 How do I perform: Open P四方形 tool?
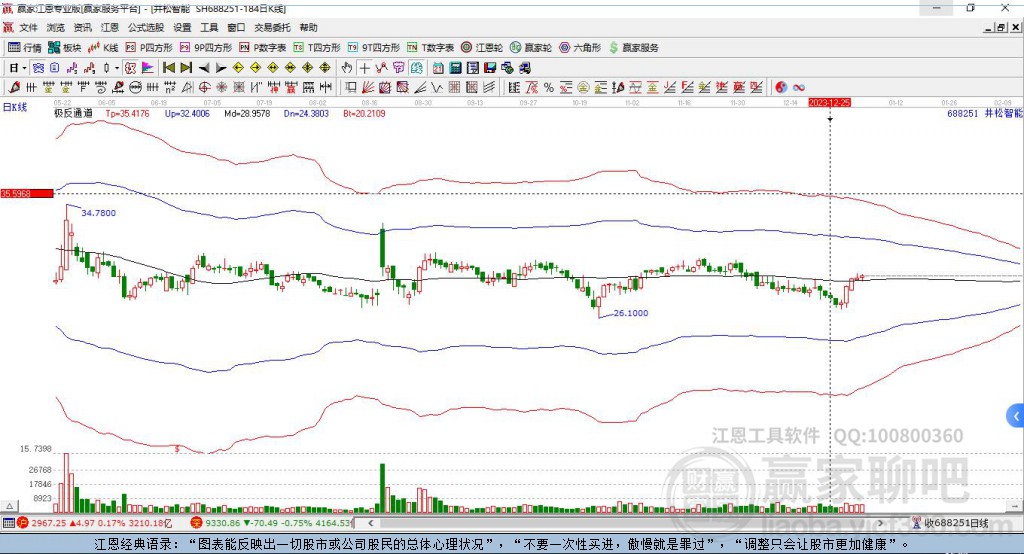click(x=149, y=48)
